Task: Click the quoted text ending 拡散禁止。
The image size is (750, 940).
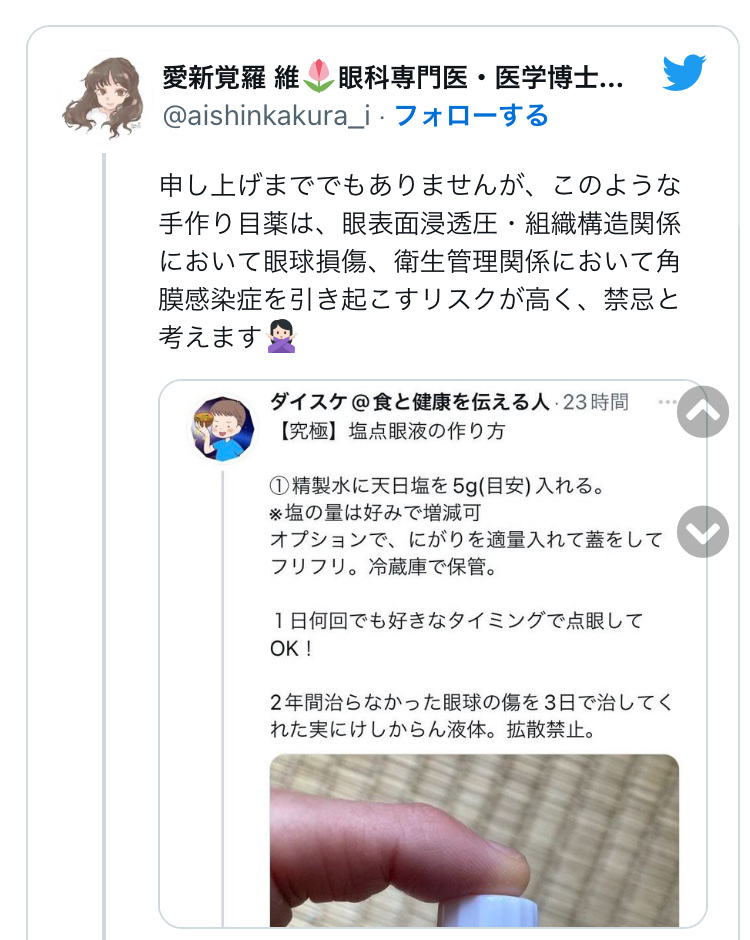Action: (x=551, y=730)
